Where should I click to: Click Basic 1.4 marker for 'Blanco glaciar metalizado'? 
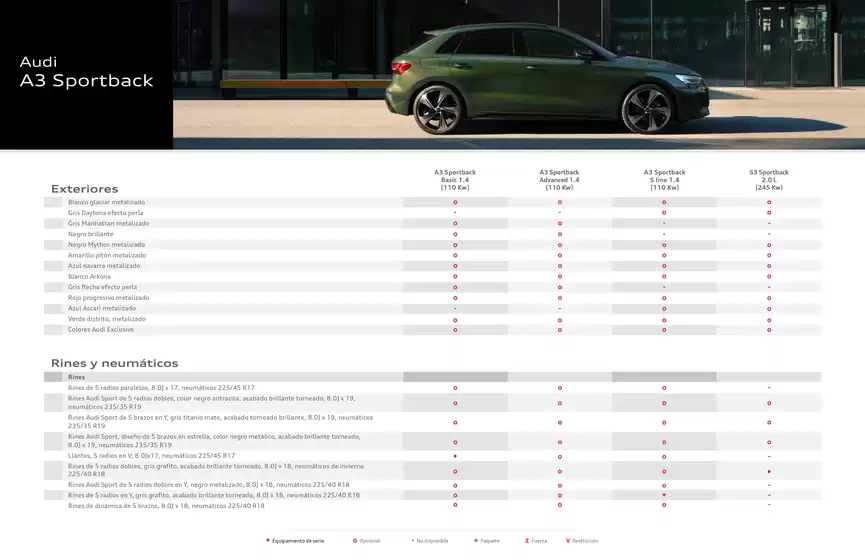tap(455, 202)
